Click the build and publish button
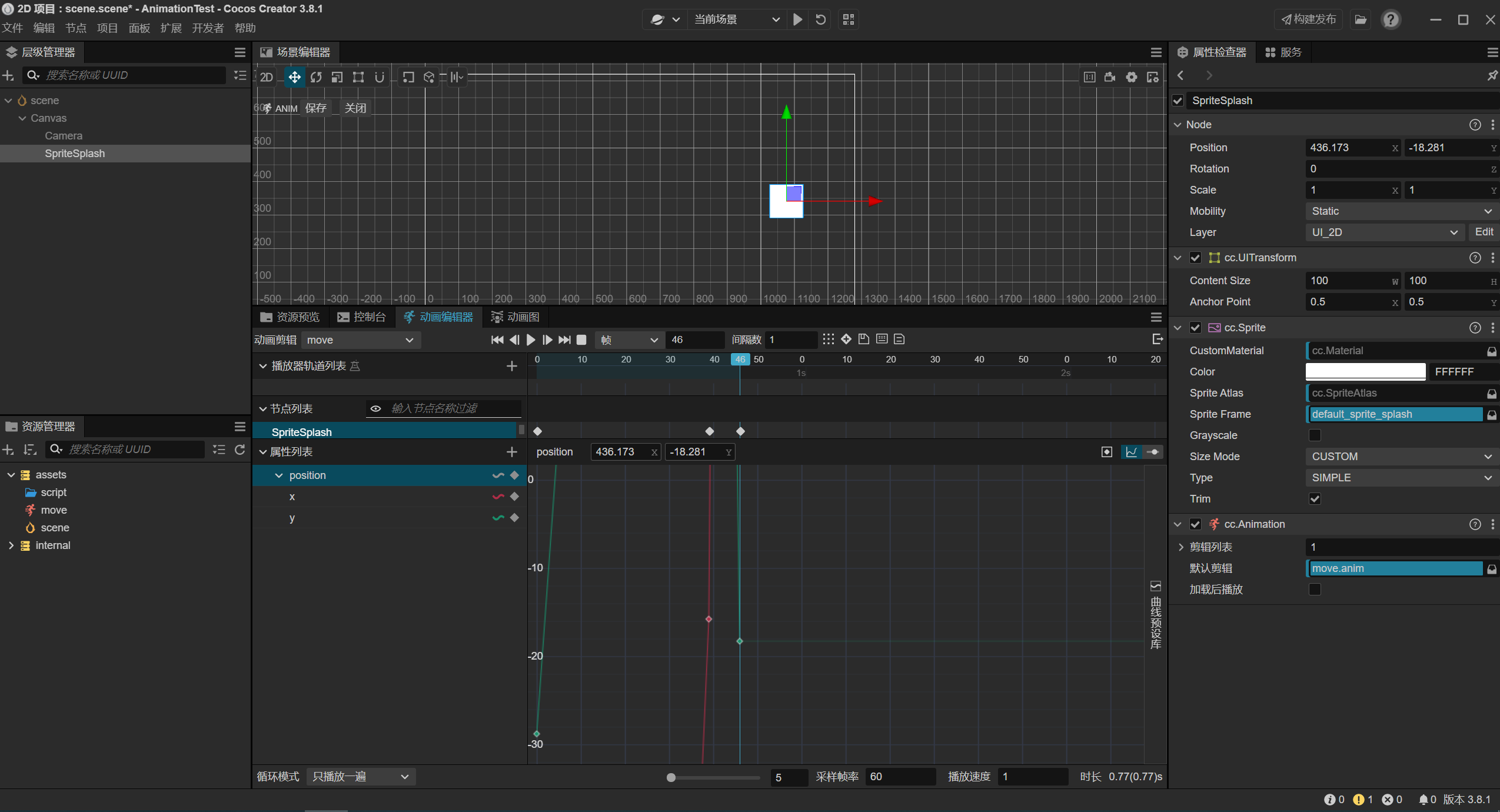Viewport: 1500px width, 812px height. (x=1309, y=19)
